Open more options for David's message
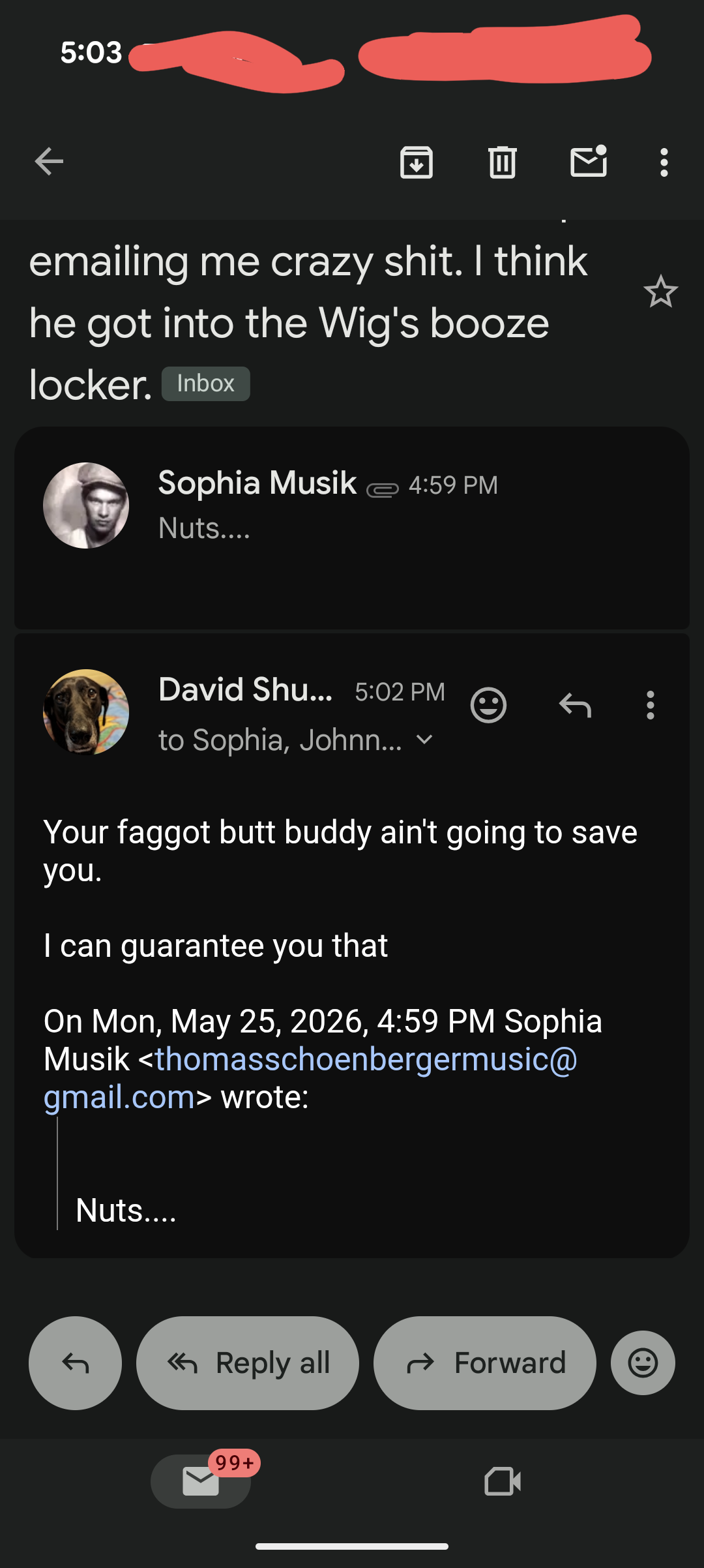Viewport: 704px width, 1568px height. [650, 705]
